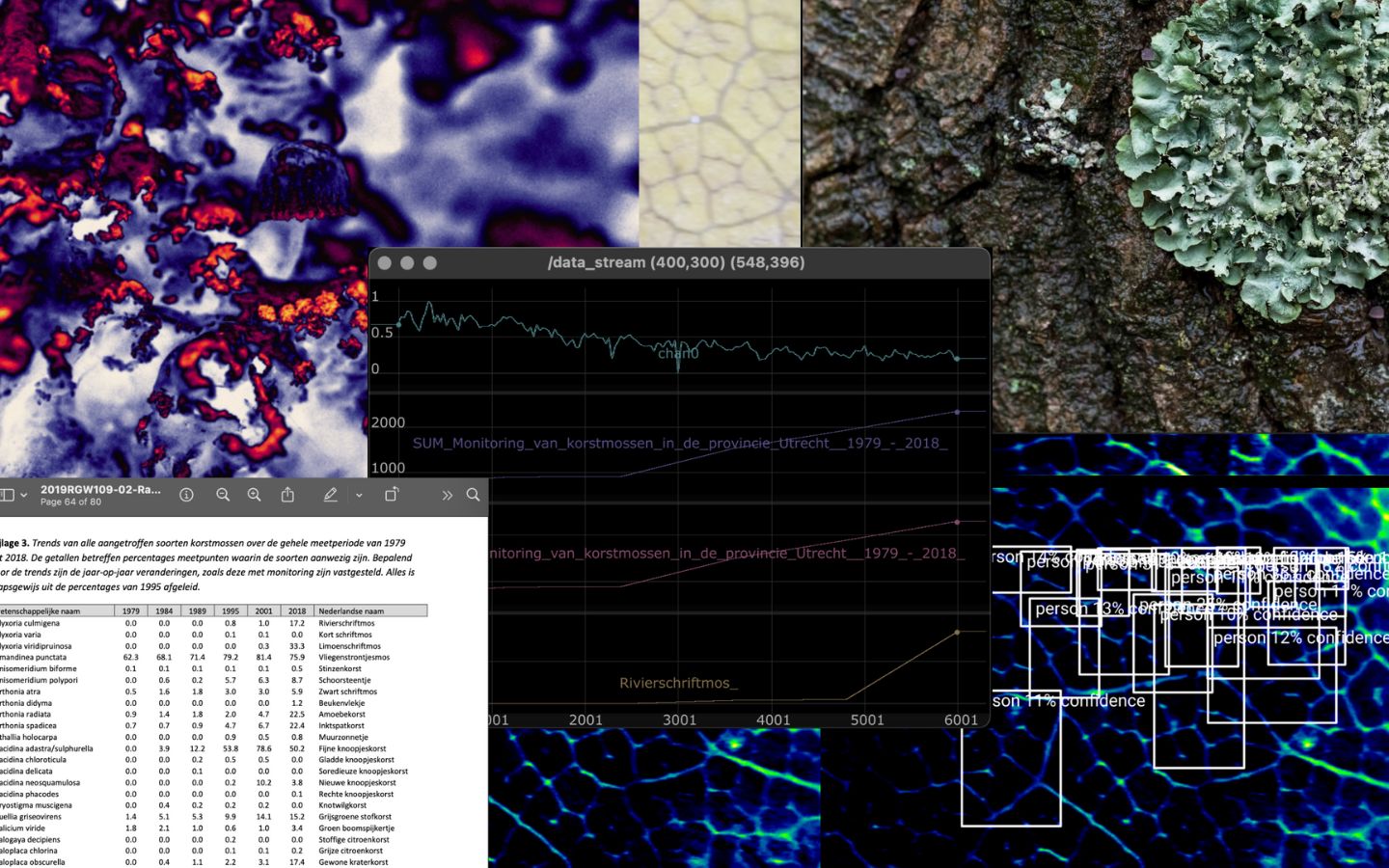The height and width of the screenshot is (868, 1389).
Task: Rotate the PDF page
Action: tap(392, 495)
